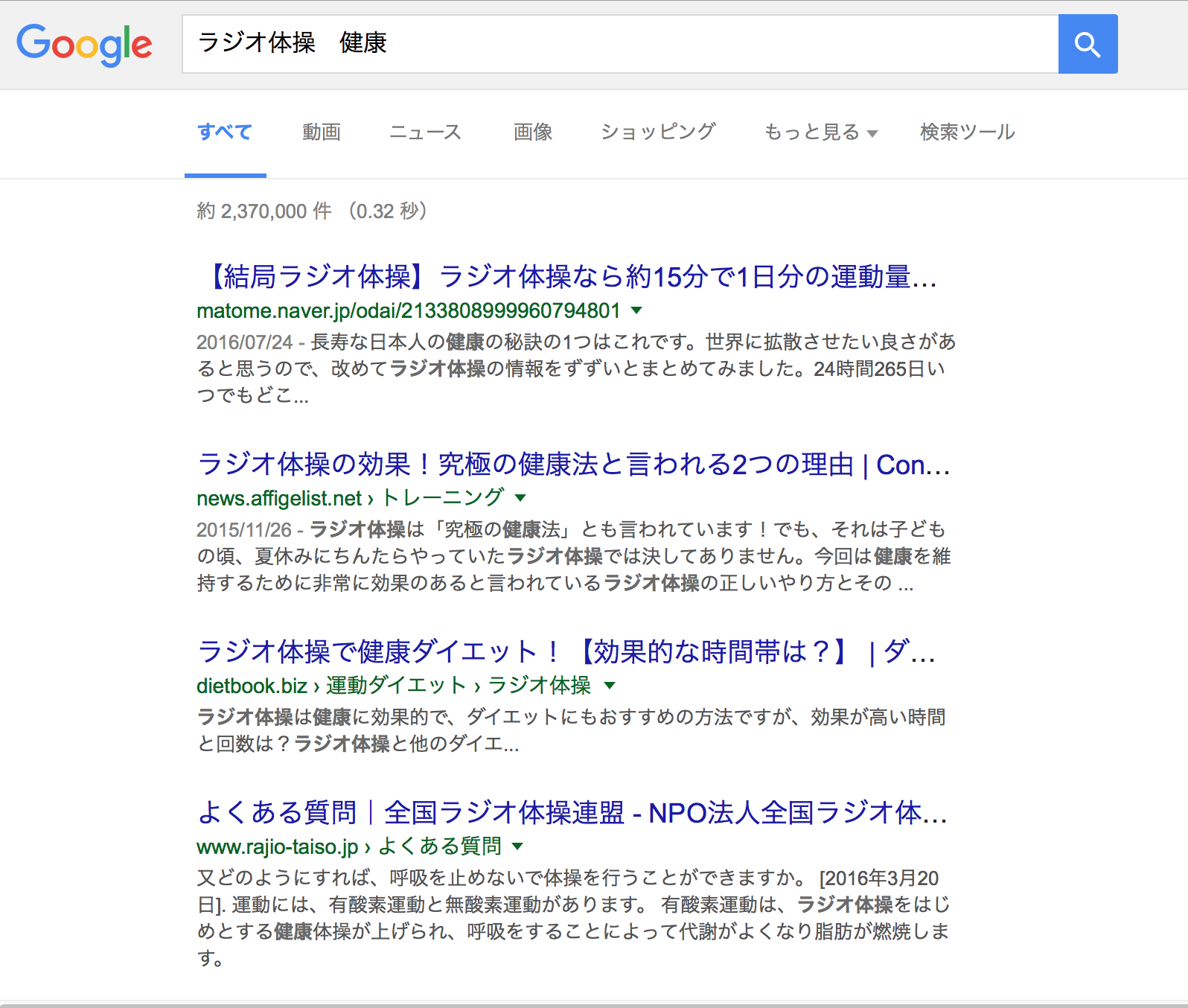1188x1008 pixels.
Task: Open the 【結局ラジオ体操】 result title
Action: click(566, 277)
